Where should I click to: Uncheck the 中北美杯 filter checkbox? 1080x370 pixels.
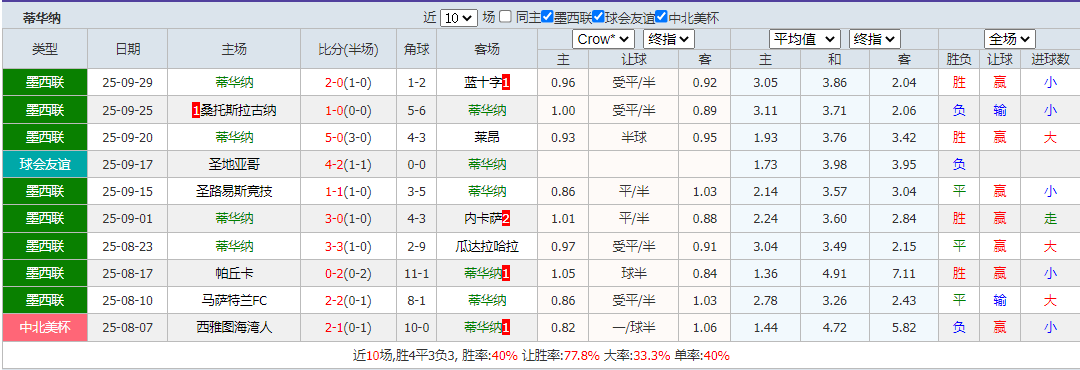pyautogui.click(x=661, y=17)
